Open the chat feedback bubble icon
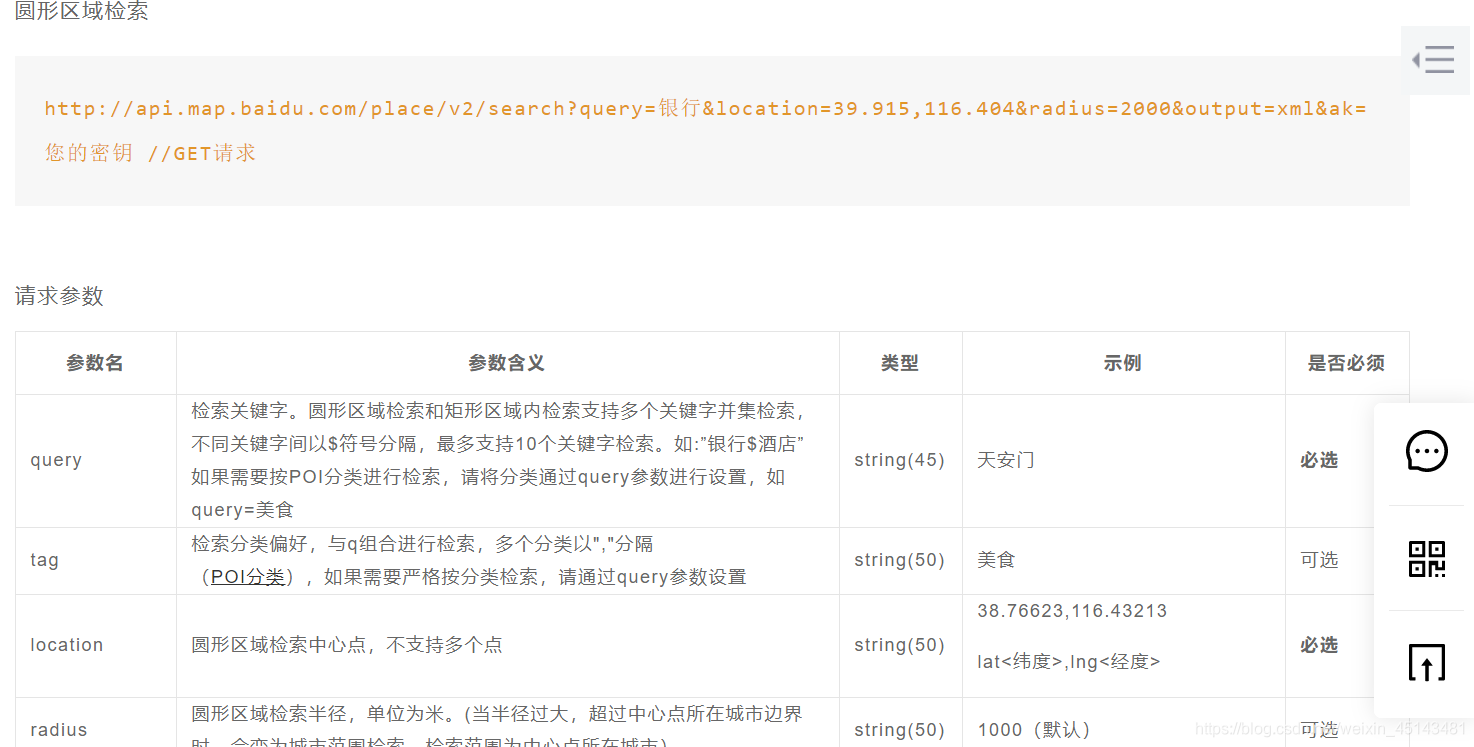1474x747 pixels. coord(1426,451)
